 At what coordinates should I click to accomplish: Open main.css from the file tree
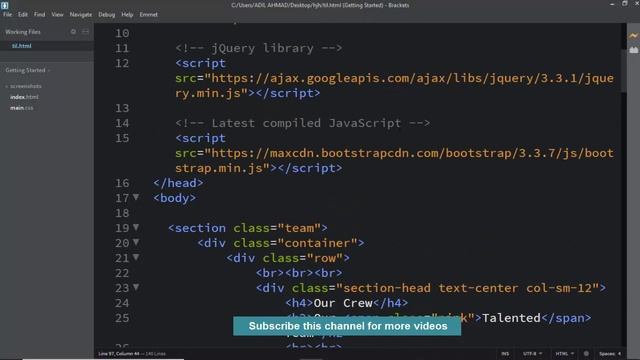22,108
